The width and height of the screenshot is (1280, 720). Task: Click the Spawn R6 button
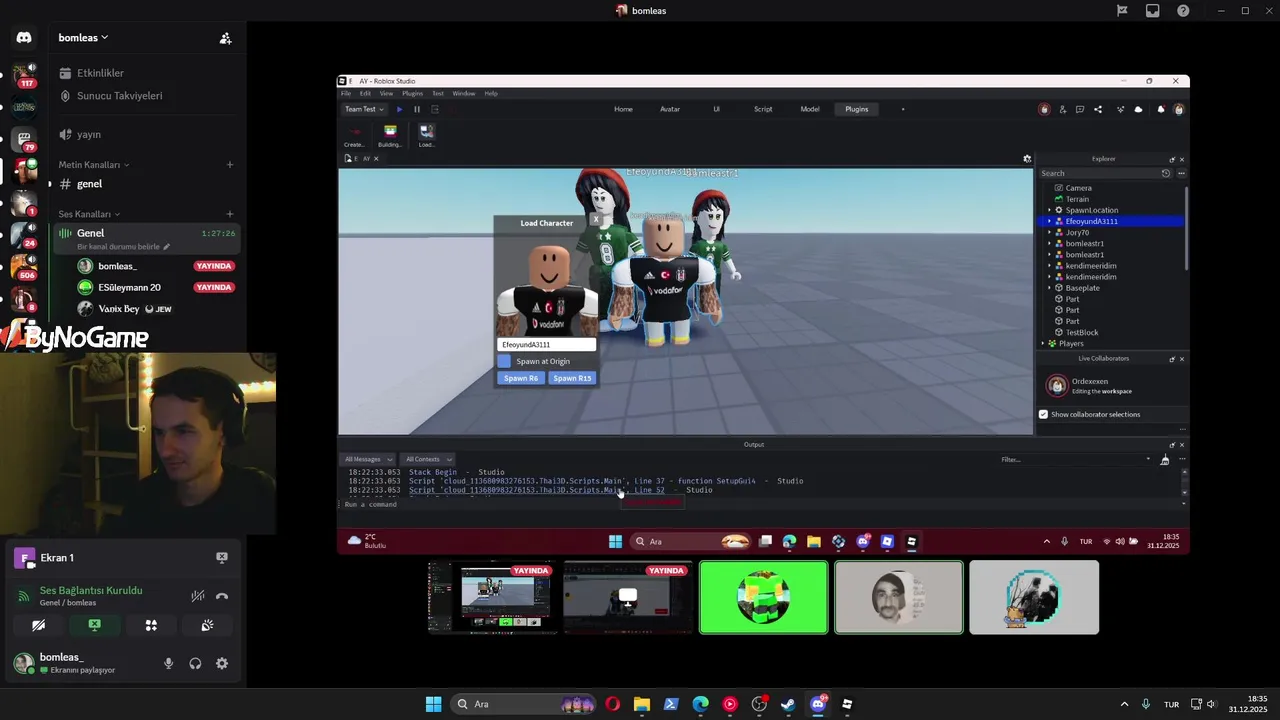tap(521, 378)
